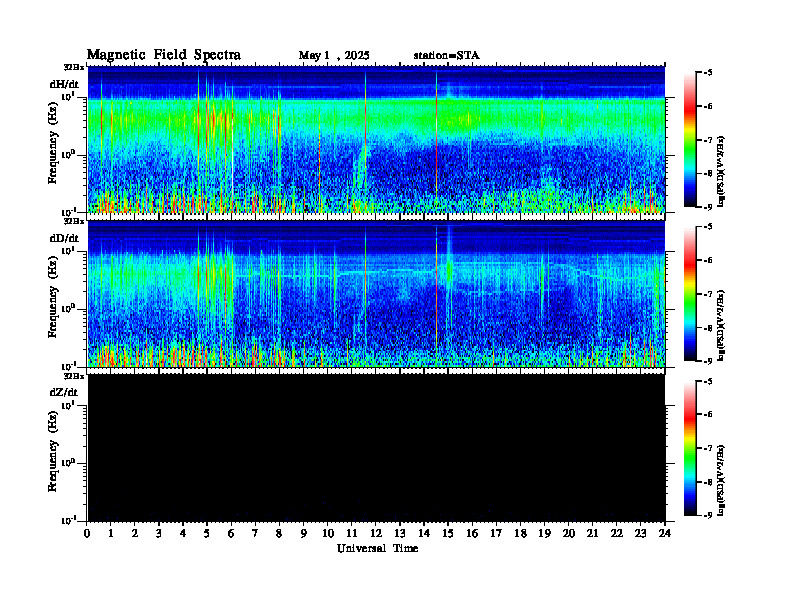Click hour tick label "18" on time axis
The height and width of the screenshot is (612, 792).
coord(520,534)
